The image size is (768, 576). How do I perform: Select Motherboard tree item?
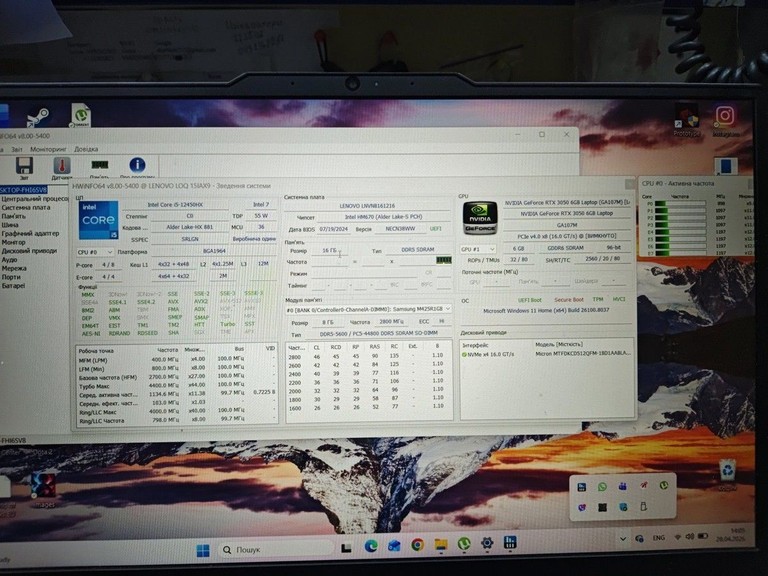26,207
